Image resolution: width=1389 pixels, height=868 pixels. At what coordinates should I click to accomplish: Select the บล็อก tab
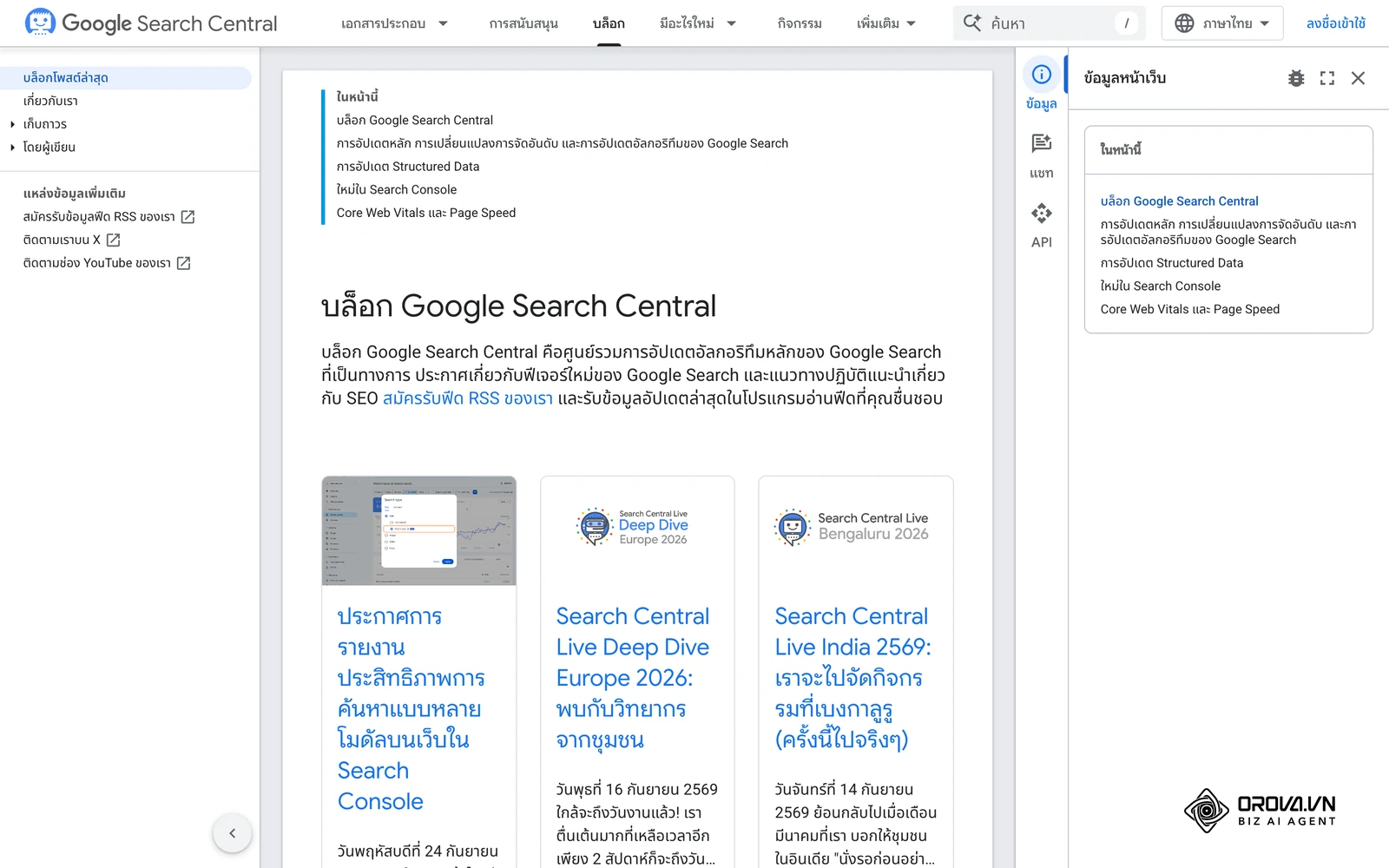(x=609, y=23)
